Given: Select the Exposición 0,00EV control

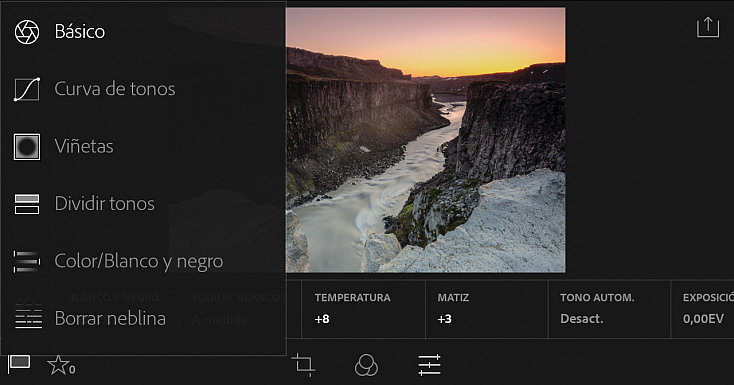Looking at the screenshot, I should tap(703, 309).
